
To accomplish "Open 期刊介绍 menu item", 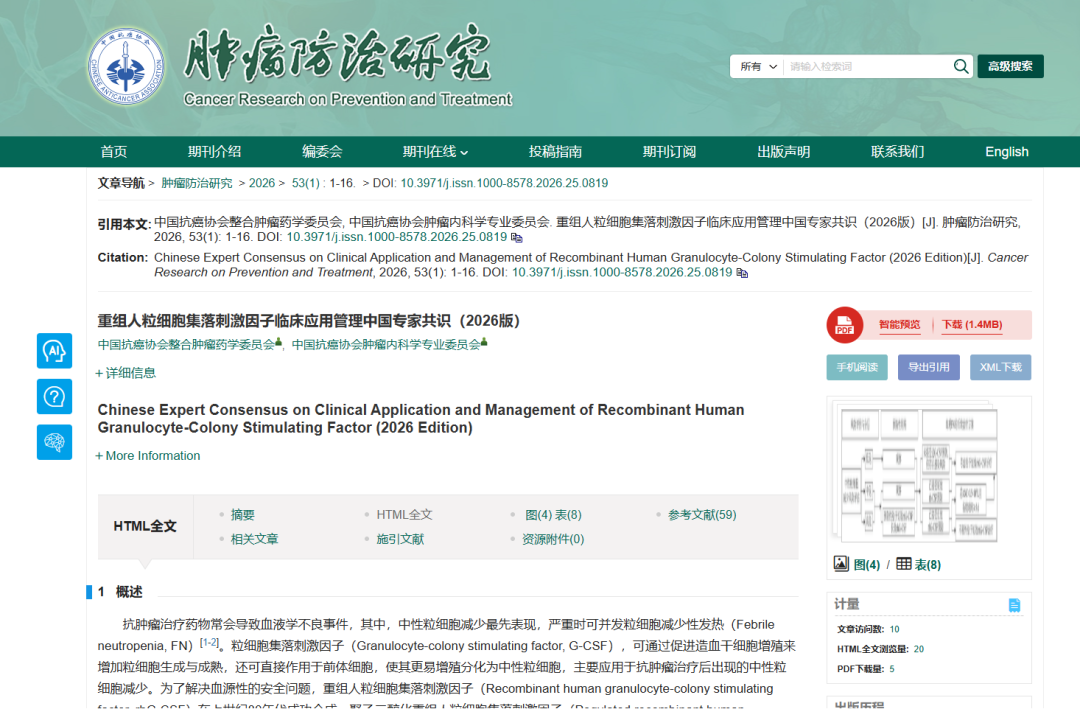I will pyautogui.click(x=214, y=152).
